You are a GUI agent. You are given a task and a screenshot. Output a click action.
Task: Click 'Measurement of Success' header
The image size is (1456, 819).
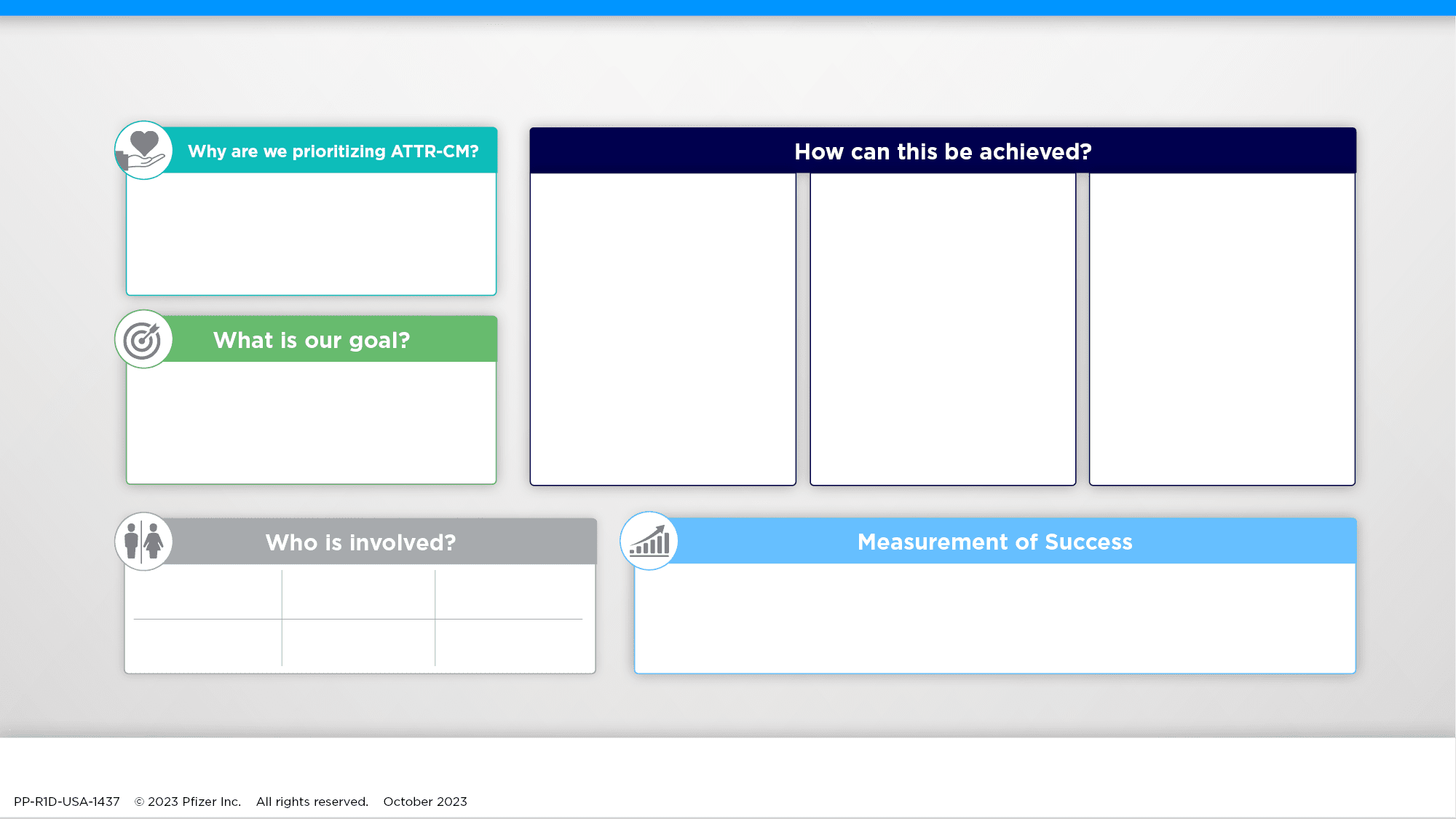click(x=994, y=542)
